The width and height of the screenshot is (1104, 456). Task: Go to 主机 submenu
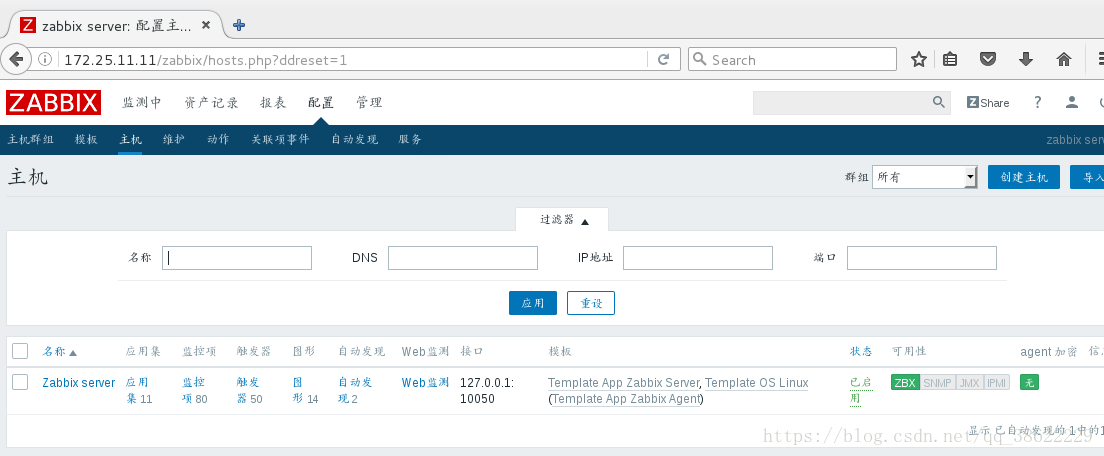point(130,139)
